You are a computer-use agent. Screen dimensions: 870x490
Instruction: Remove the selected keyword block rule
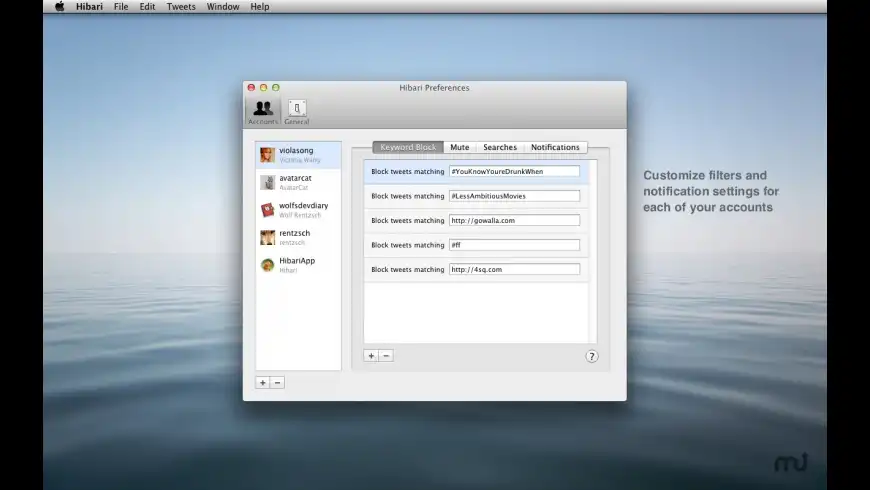[386, 356]
